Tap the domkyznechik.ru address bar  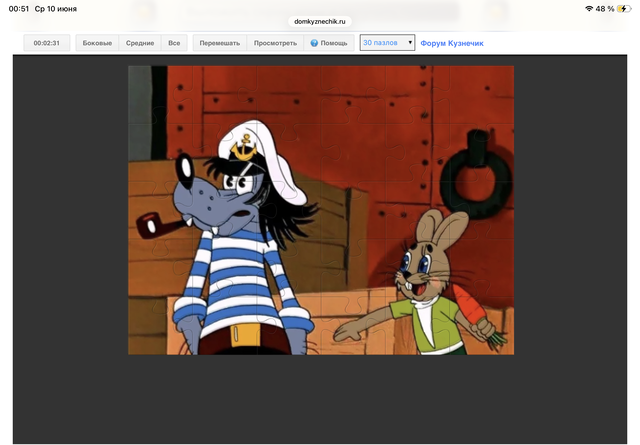(x=320, y=21)
